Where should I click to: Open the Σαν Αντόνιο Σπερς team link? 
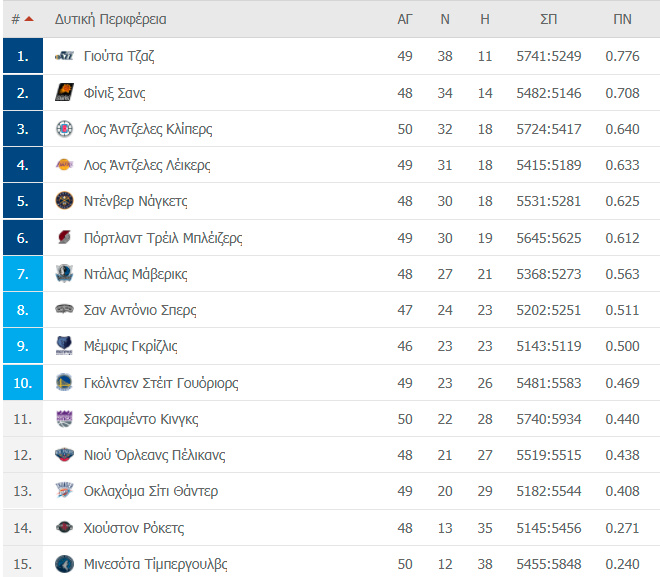[x=139, y=310]
